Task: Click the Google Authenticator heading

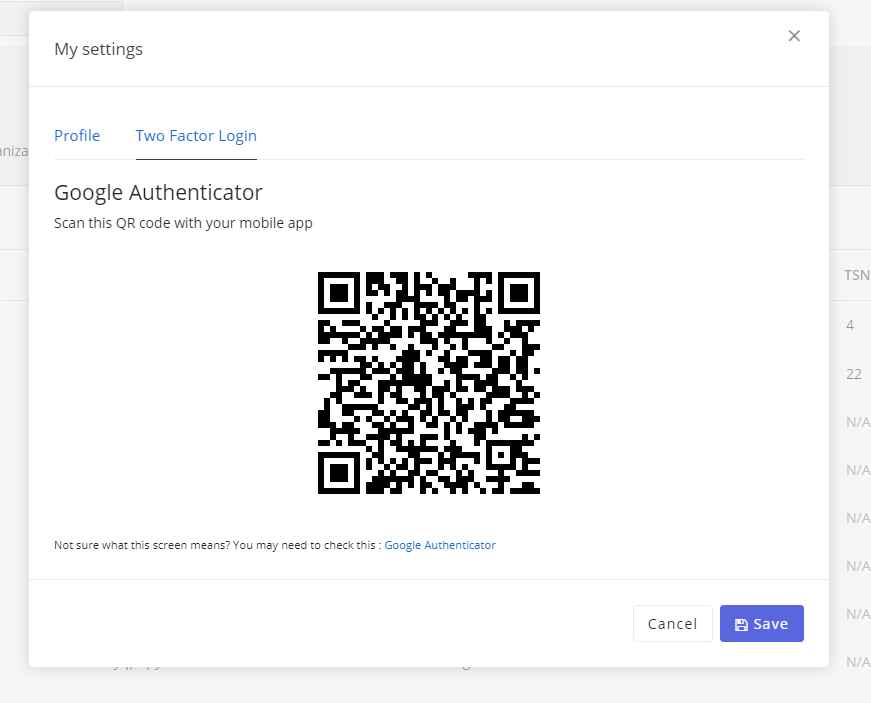Action: [158, 193]
